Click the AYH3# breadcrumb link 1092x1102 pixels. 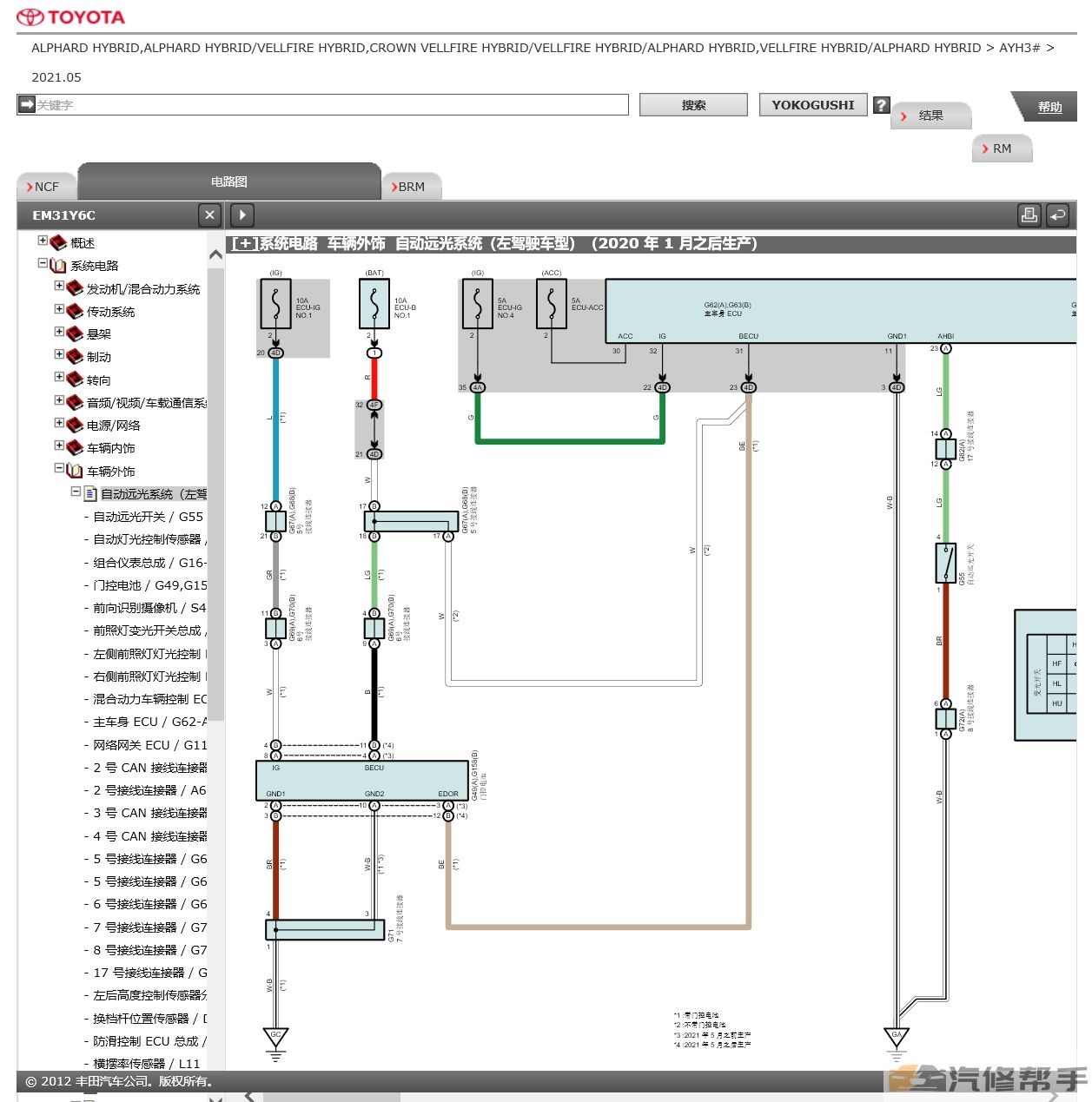(1019, 48)
